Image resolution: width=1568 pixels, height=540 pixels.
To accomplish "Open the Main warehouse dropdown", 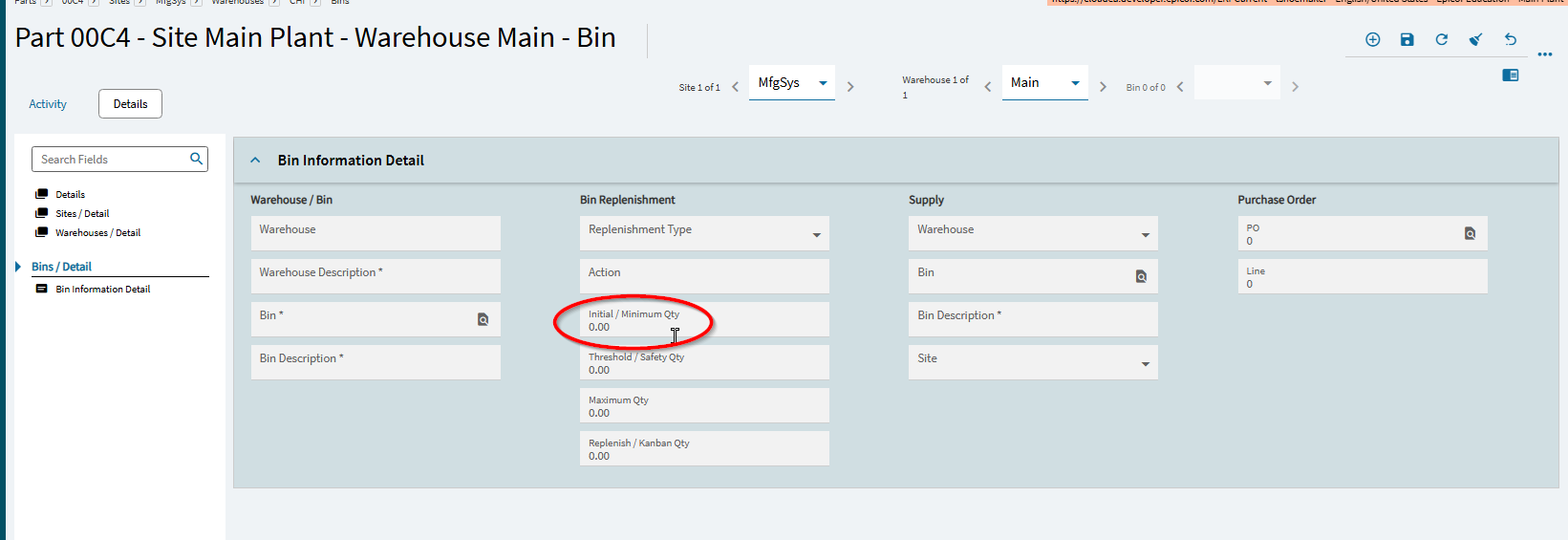I will 1075,83.
